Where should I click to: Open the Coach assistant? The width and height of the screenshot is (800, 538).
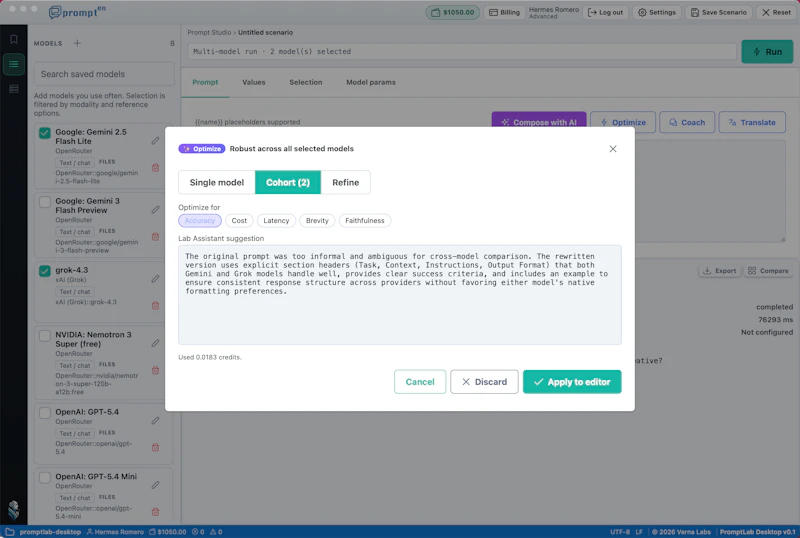click(687, 123)
